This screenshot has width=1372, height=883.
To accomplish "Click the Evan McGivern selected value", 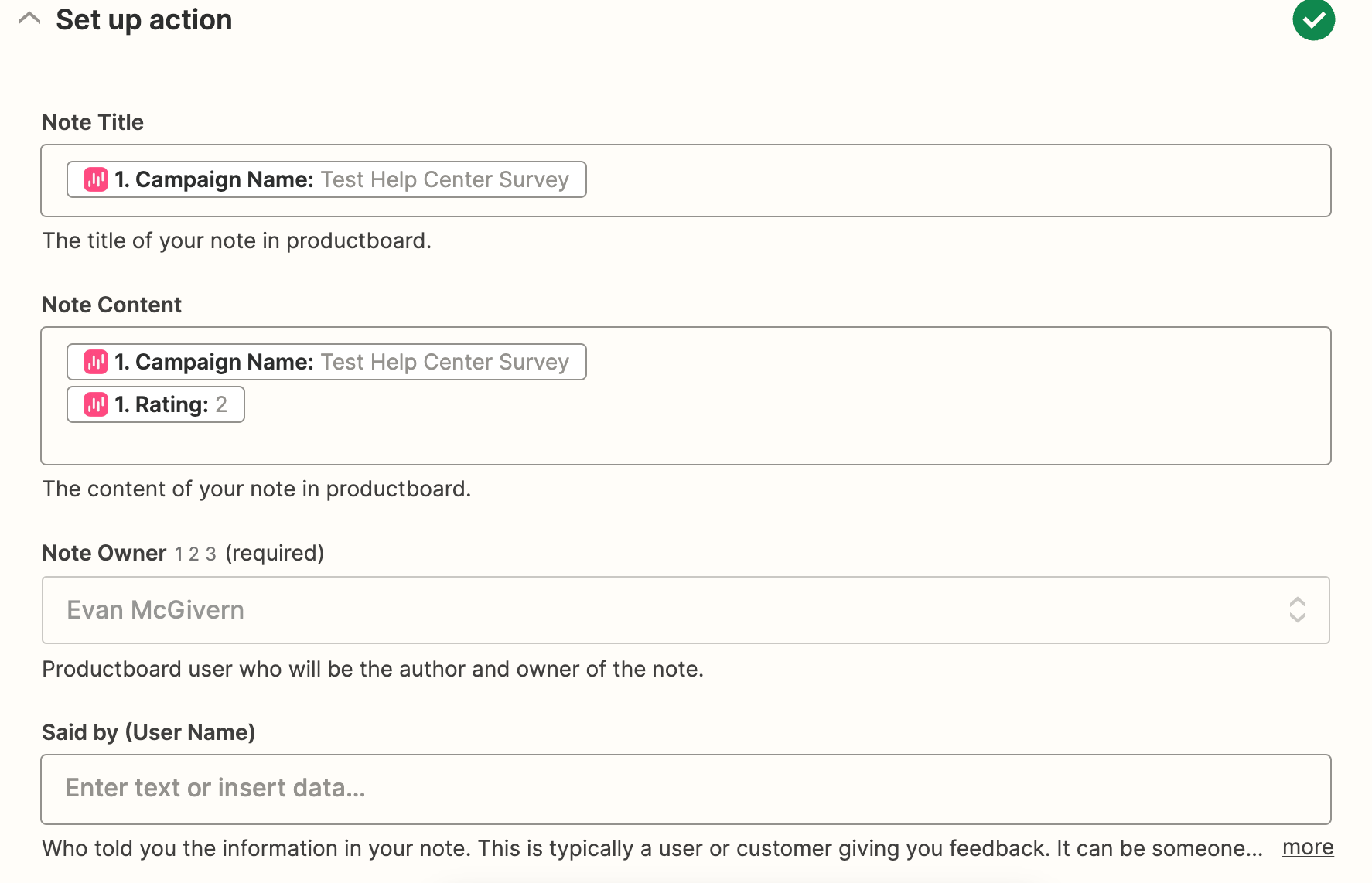I will [155, 610].
